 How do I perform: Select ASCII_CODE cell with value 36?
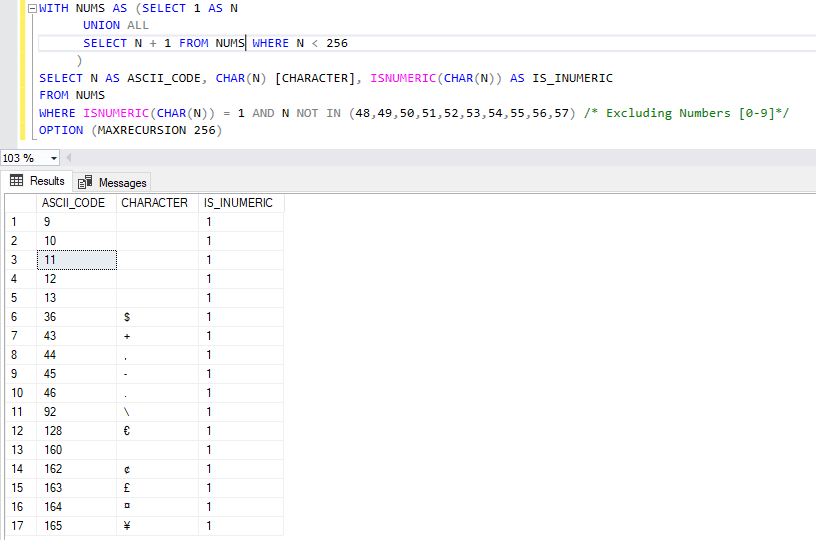[x=76, y=317]
